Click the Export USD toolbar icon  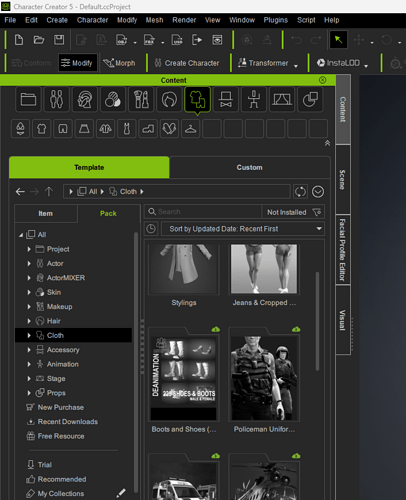(x=177, y=40)
